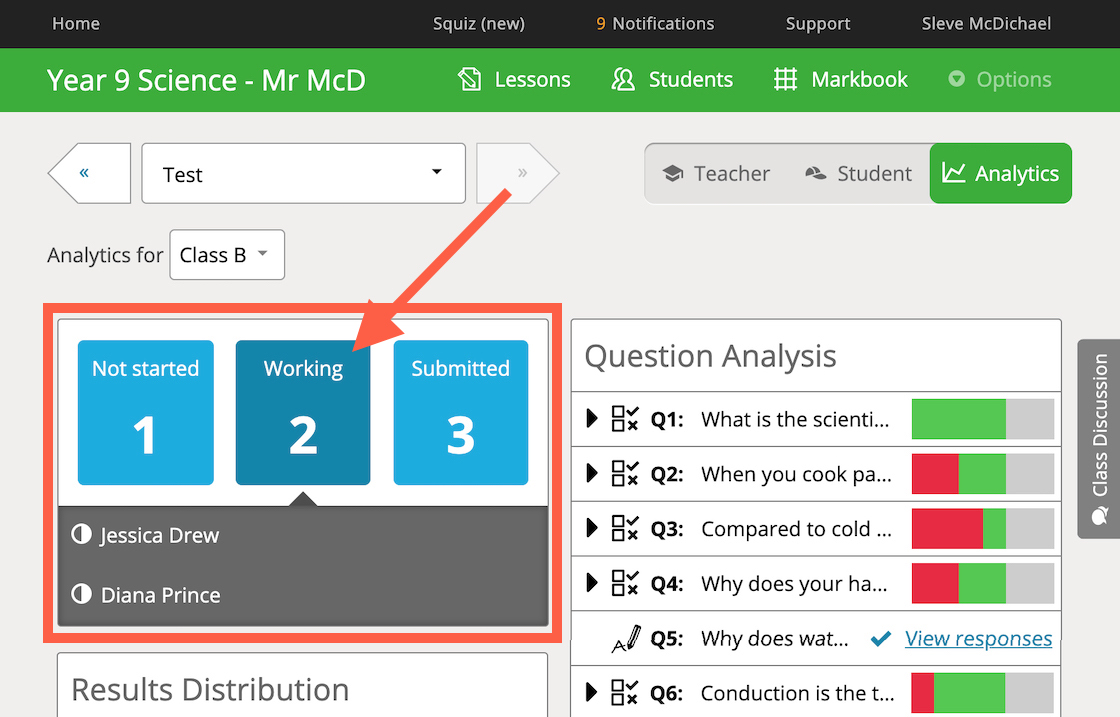Click the Class Discussion speech bubble icon

[x=1100, y=516]
